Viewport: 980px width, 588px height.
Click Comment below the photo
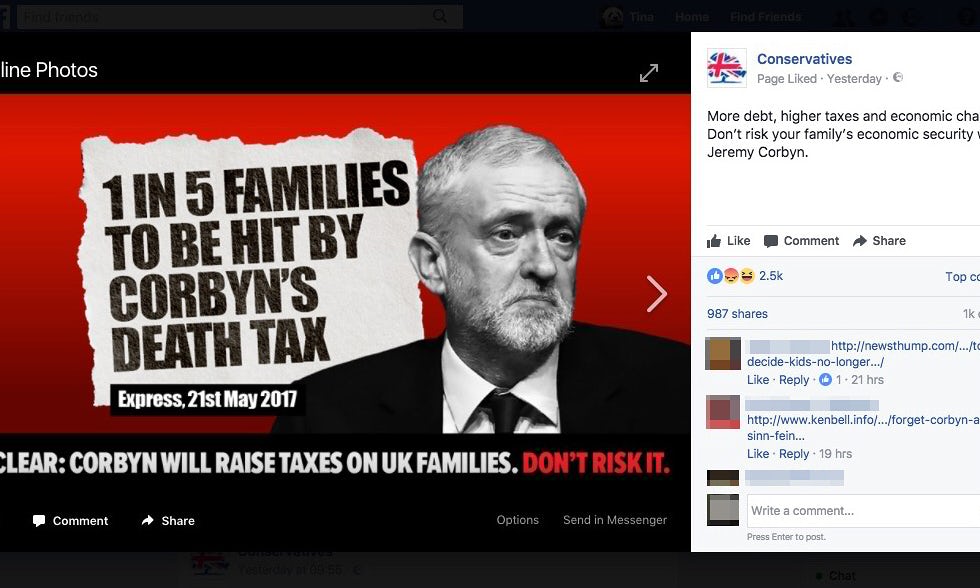click(71, 521)
